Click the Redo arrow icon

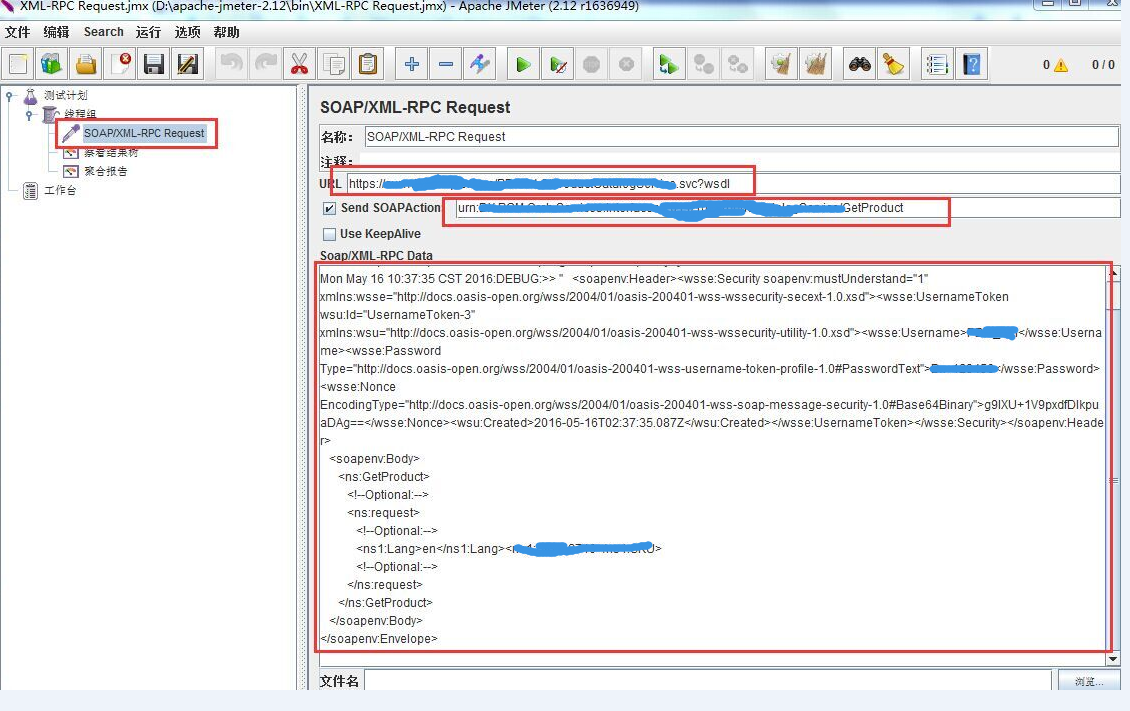tap(266, 65)
